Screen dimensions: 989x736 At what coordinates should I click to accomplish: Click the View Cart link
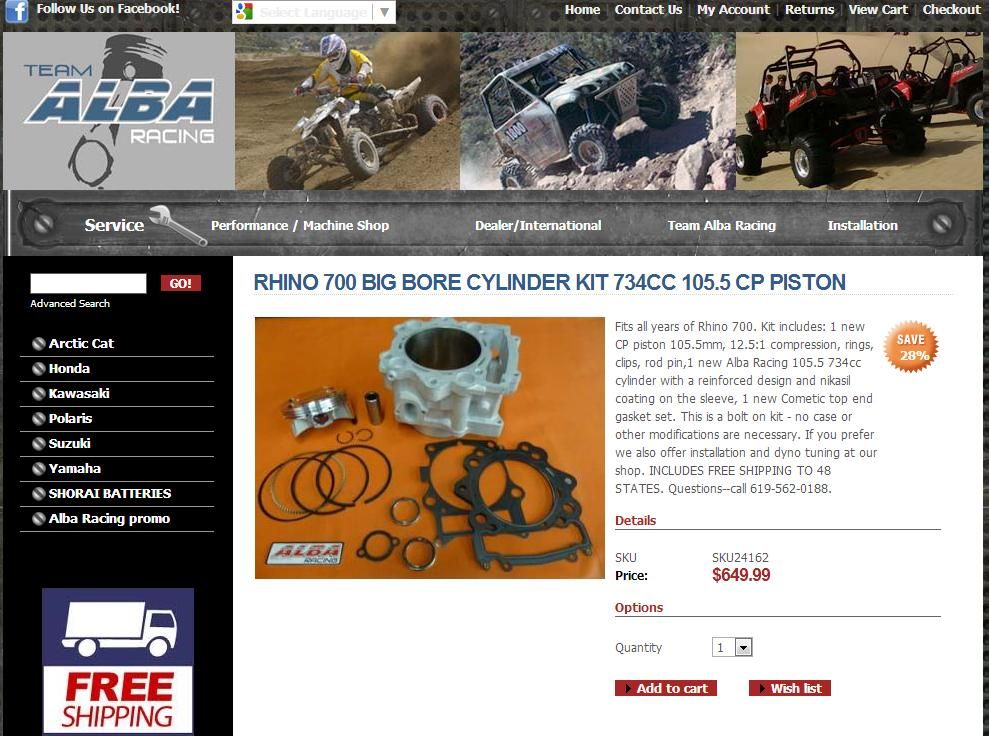pyautogui.click(x=877, y=9)
